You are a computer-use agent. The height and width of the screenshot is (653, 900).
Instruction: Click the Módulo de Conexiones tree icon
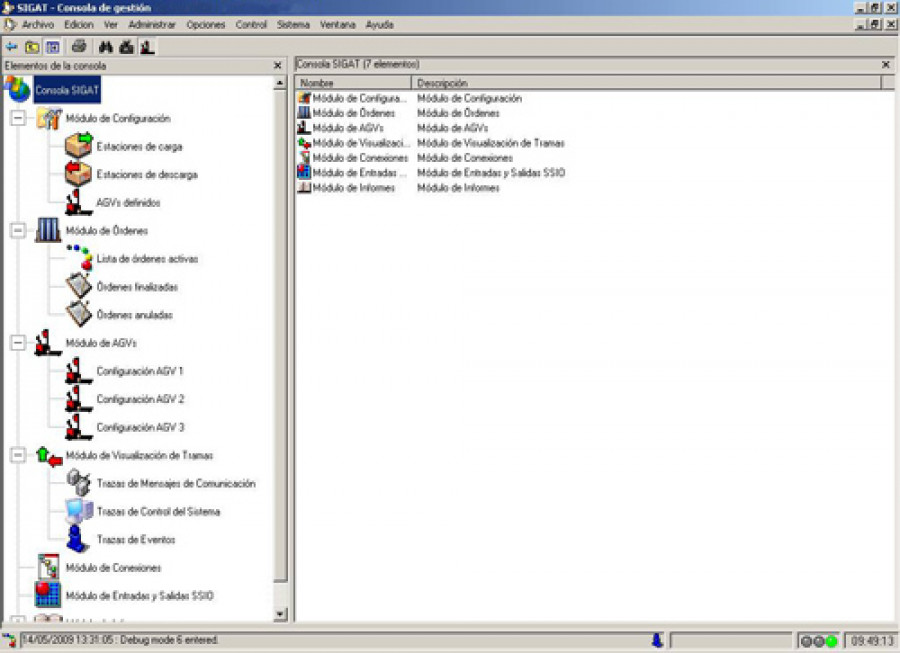[x=49, y=567]
